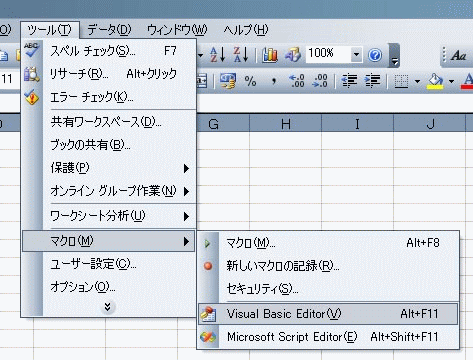Open borders dropdown arrow
This screenshot has height=360, width=473.
(417, 81)
